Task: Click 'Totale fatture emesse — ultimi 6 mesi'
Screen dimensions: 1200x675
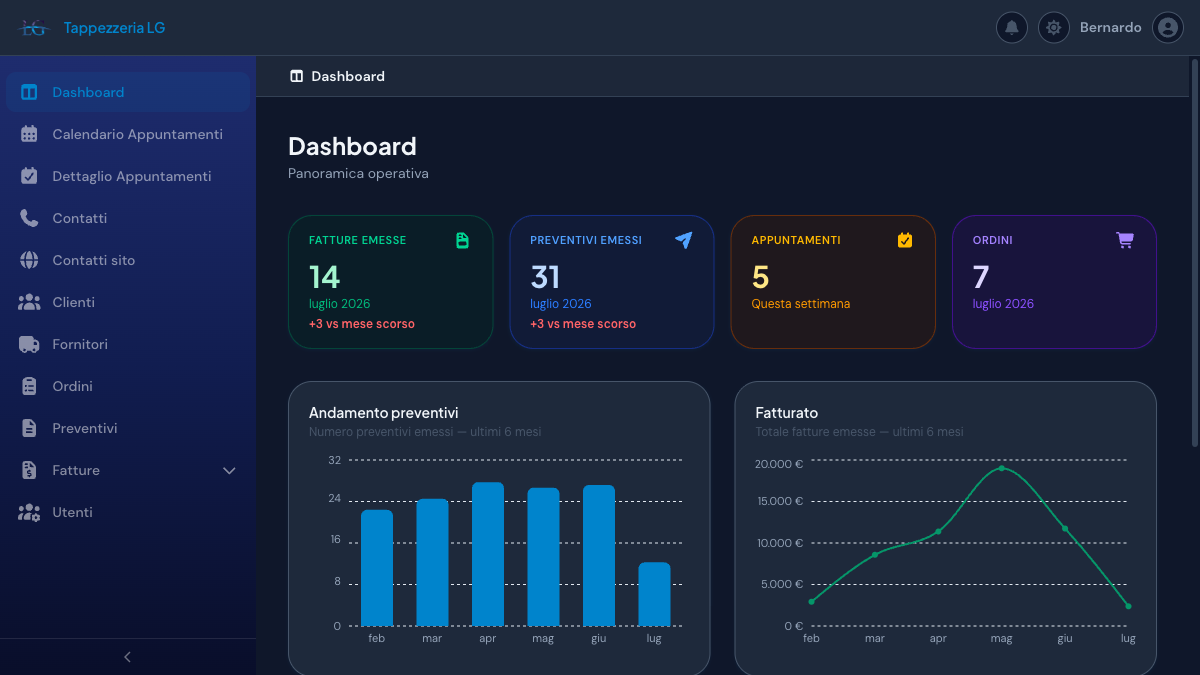Action: click(860, 432)
